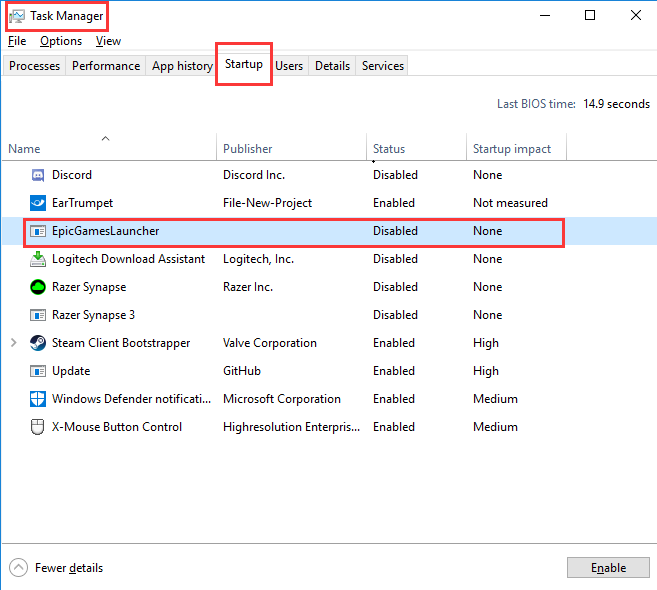Close the Task Manager window
This screenshot has height=590, width=657.
(636, 16)
